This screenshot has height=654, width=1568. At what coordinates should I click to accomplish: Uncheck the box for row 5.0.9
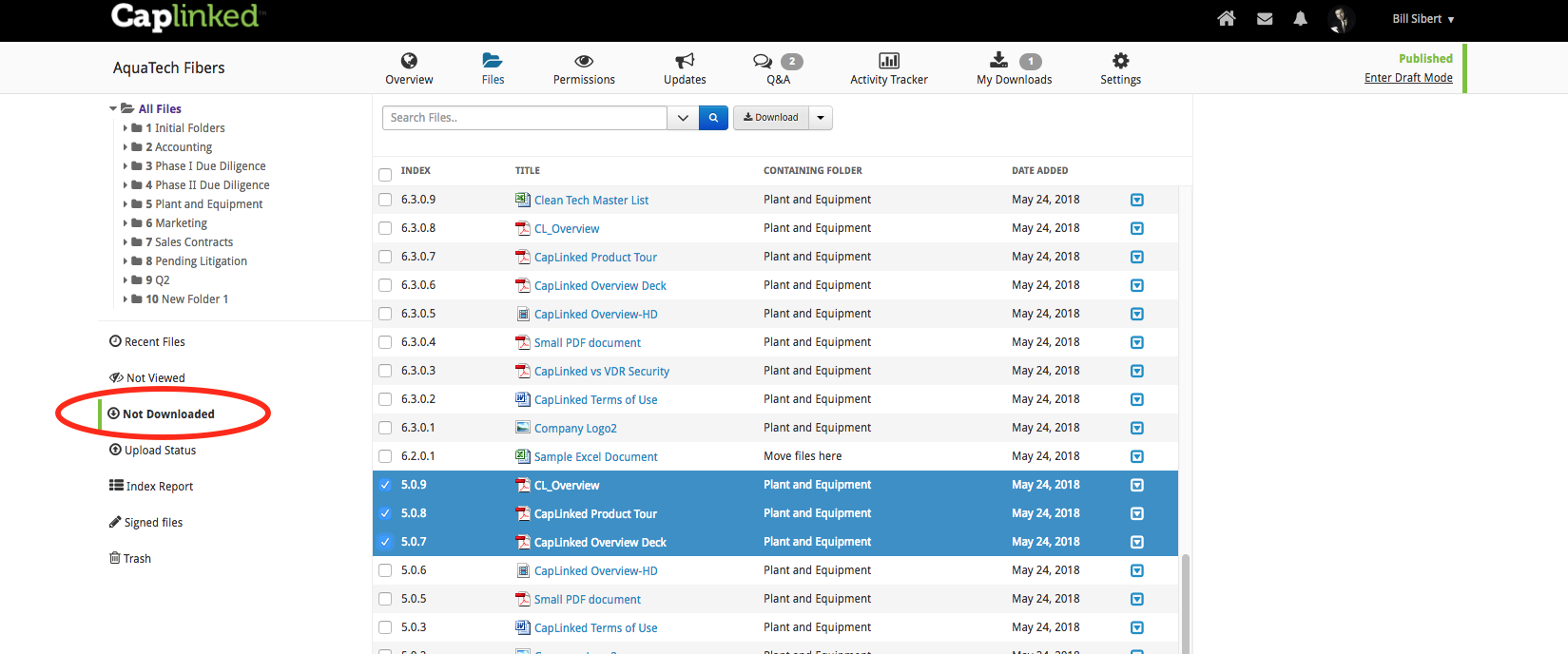click(x=385, y=485)
